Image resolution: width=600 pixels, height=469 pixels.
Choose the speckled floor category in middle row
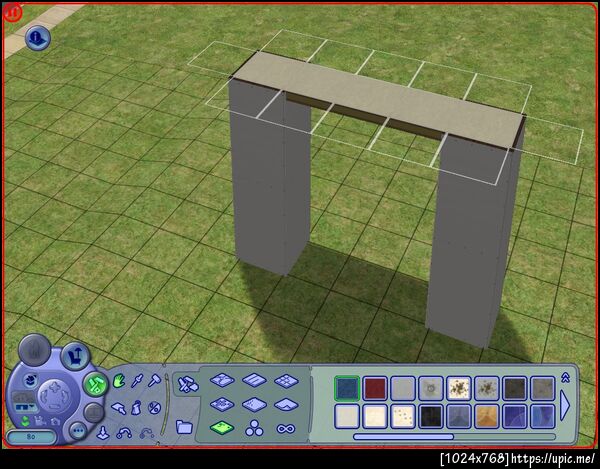pyautogui.click(x=254, y=404)
